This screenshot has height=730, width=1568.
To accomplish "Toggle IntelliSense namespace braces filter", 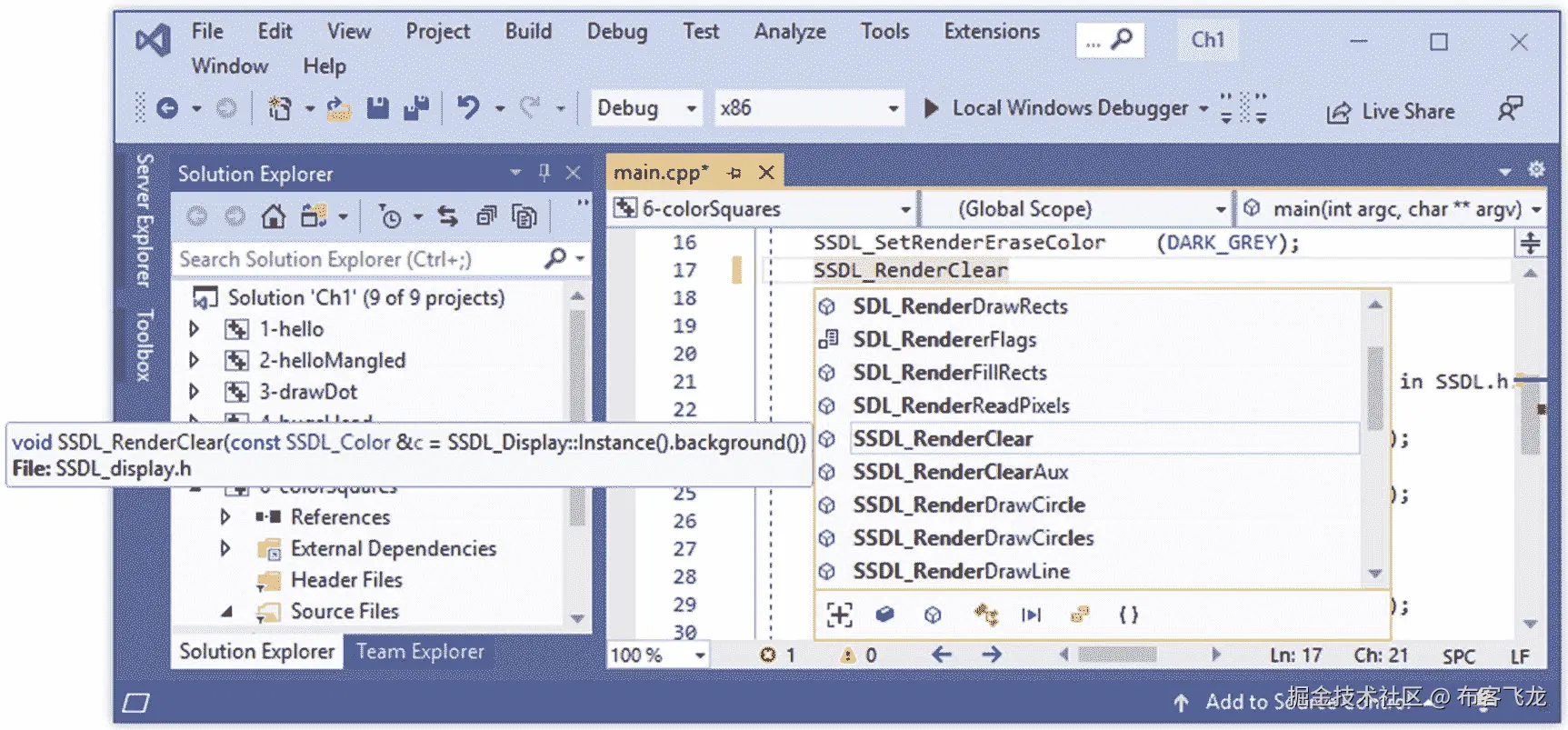I will (1128, 615).
